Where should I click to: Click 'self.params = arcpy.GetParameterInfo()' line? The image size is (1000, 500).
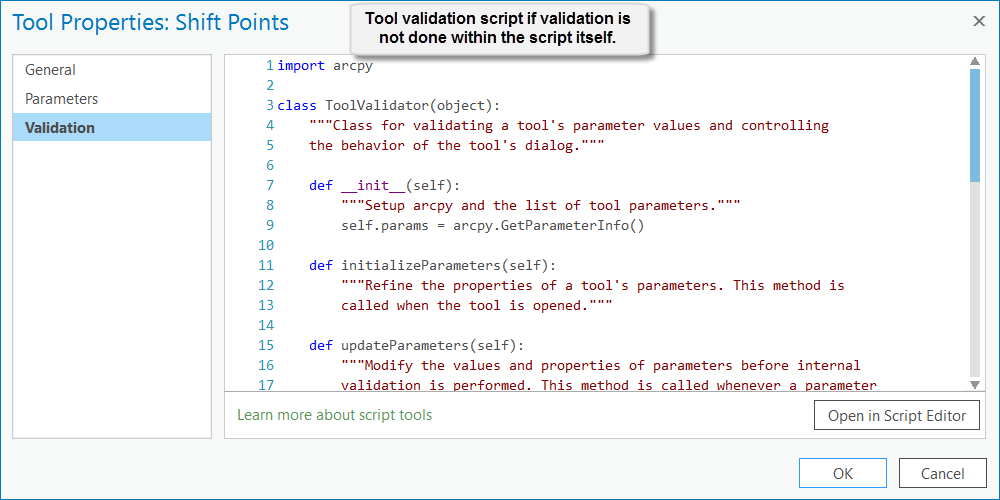[x=492, y=226]
